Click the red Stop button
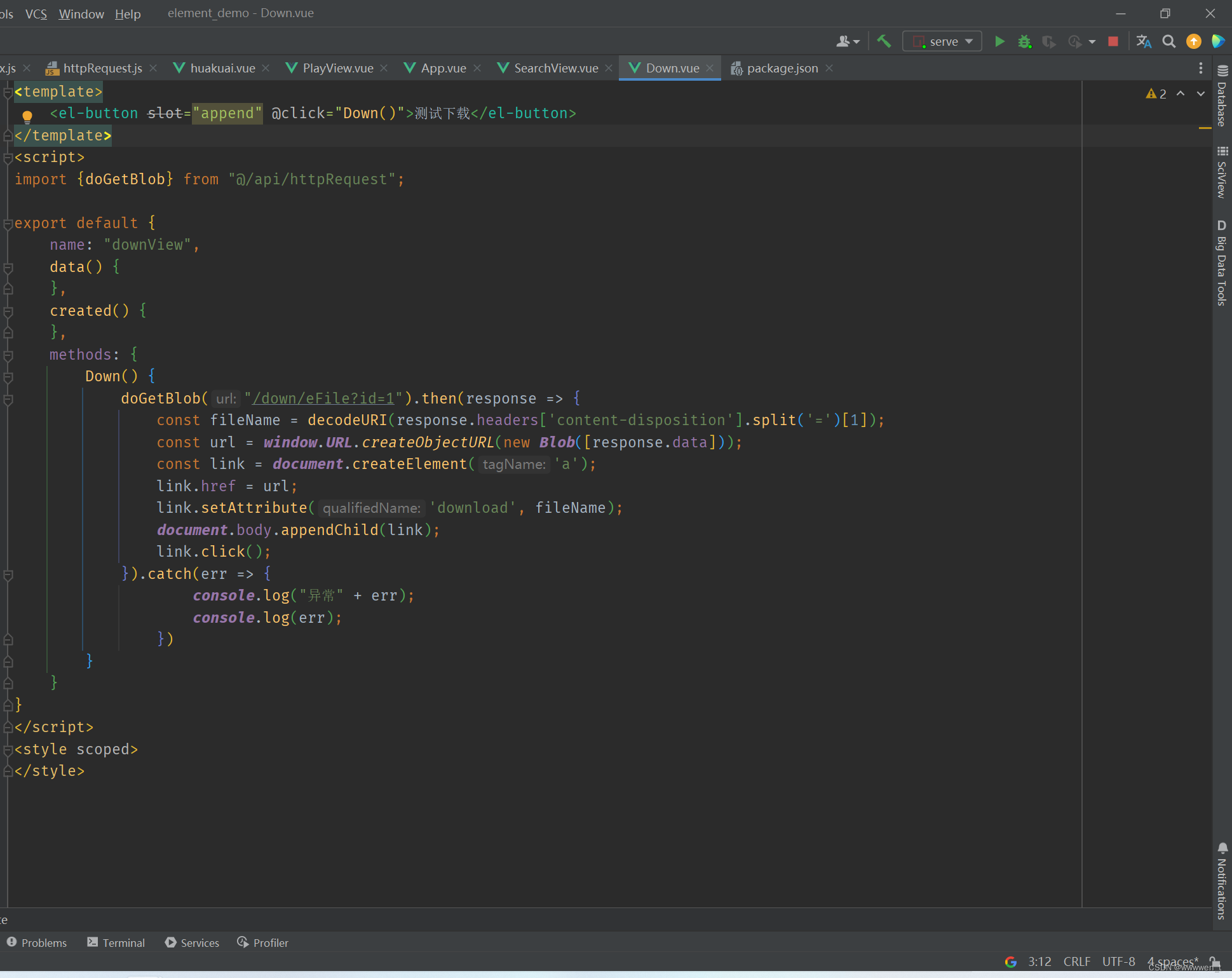 (x=1113, y=42)
